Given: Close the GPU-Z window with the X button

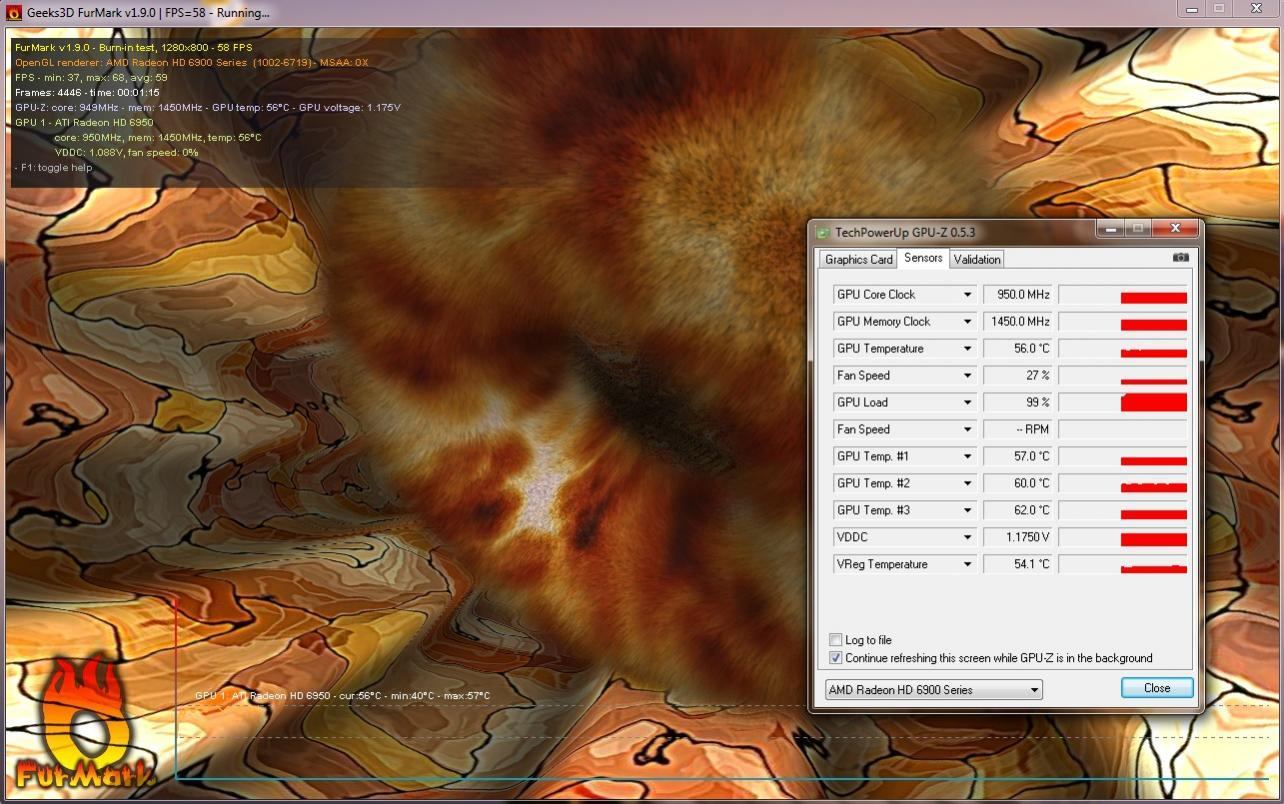Looking at the screenshot, I should pos(1176,229).
